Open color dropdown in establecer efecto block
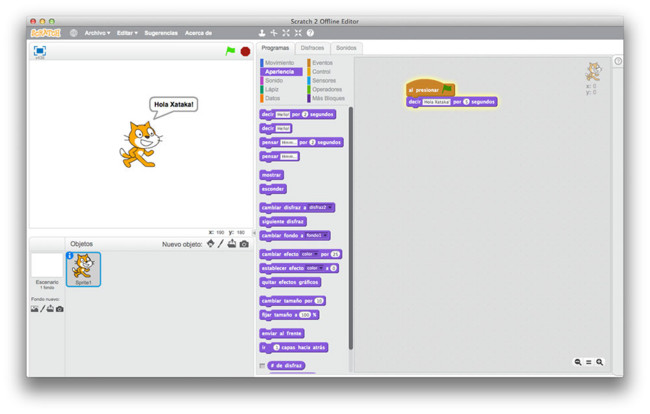Image resolution: width=650 pixels, height=414 pixels. 315,268
